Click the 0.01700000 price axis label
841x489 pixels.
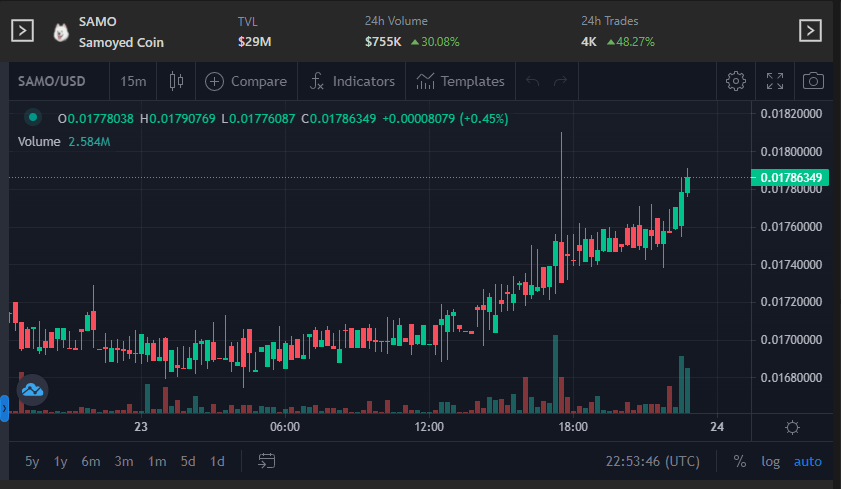pos(791,339)
